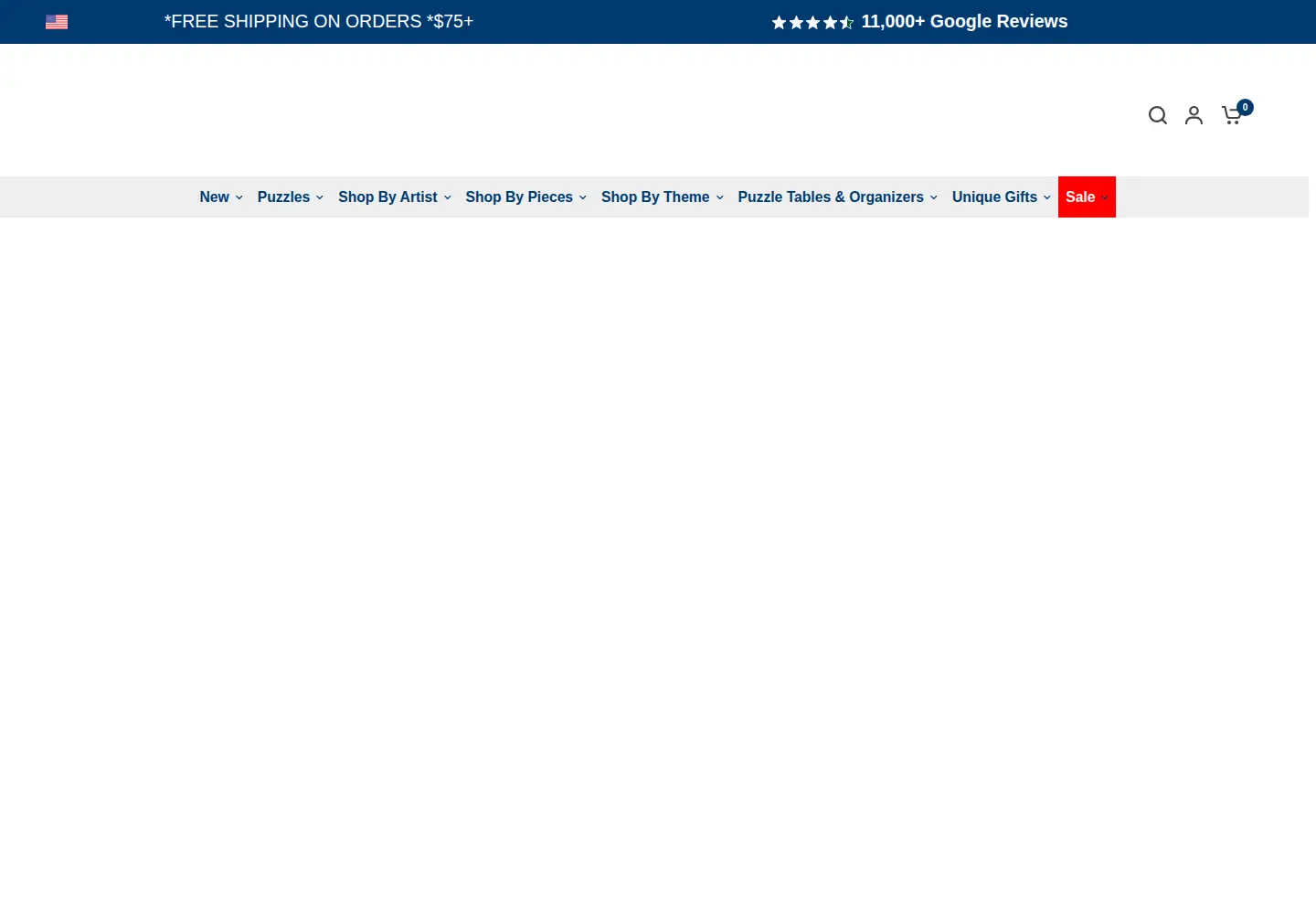This screenshot has width=1316, height=914.
Task: Expand the red Sale chevron
Action: [1105, 197]
